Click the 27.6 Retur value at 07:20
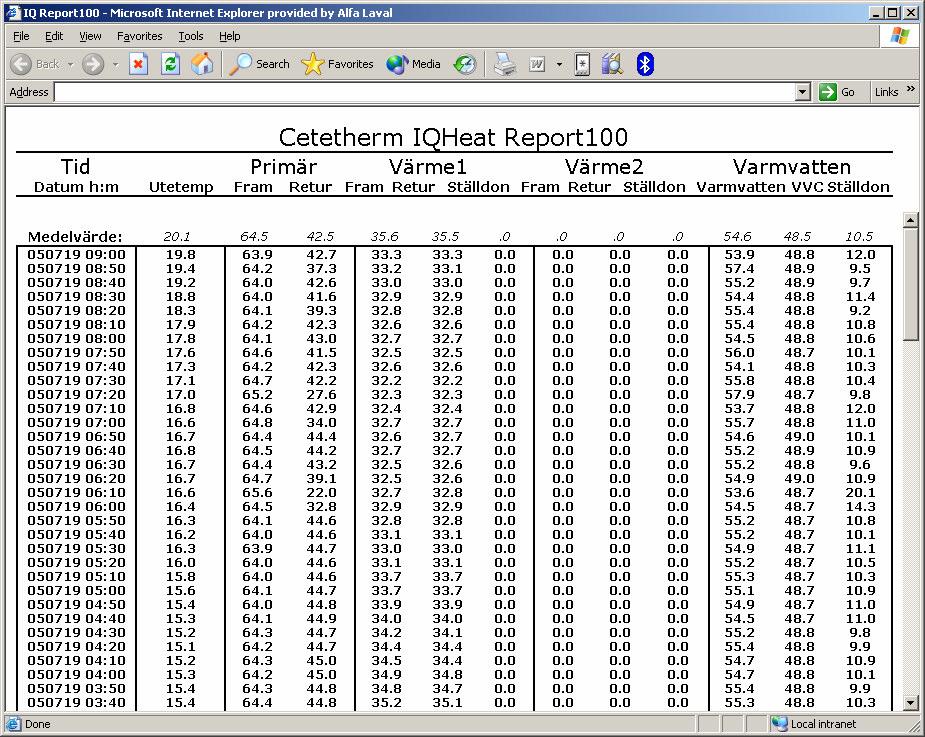Image resolution: width=925 pixels, height=737 pixels. point(322,395)
